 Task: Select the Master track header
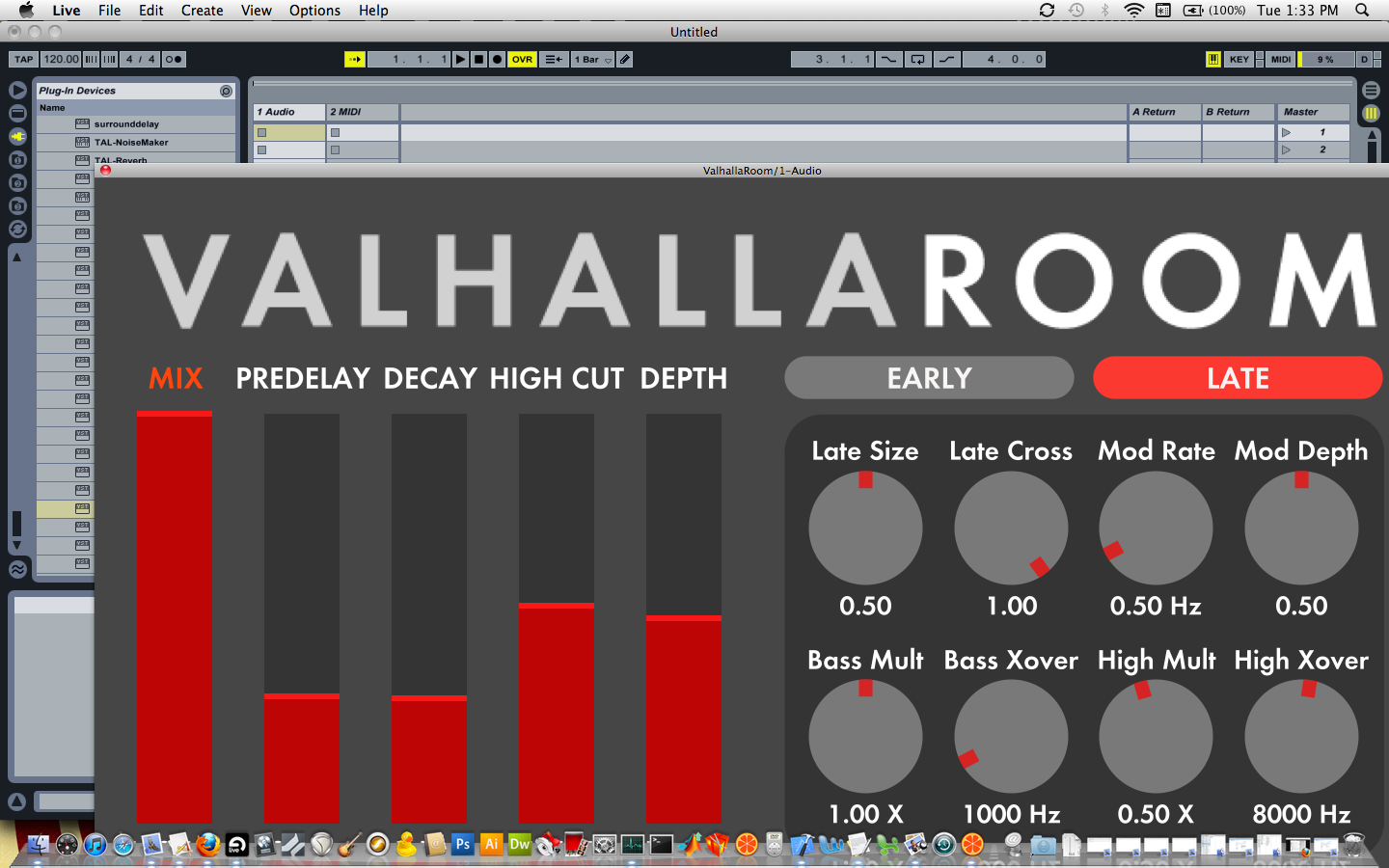(x=1313, y=112)
